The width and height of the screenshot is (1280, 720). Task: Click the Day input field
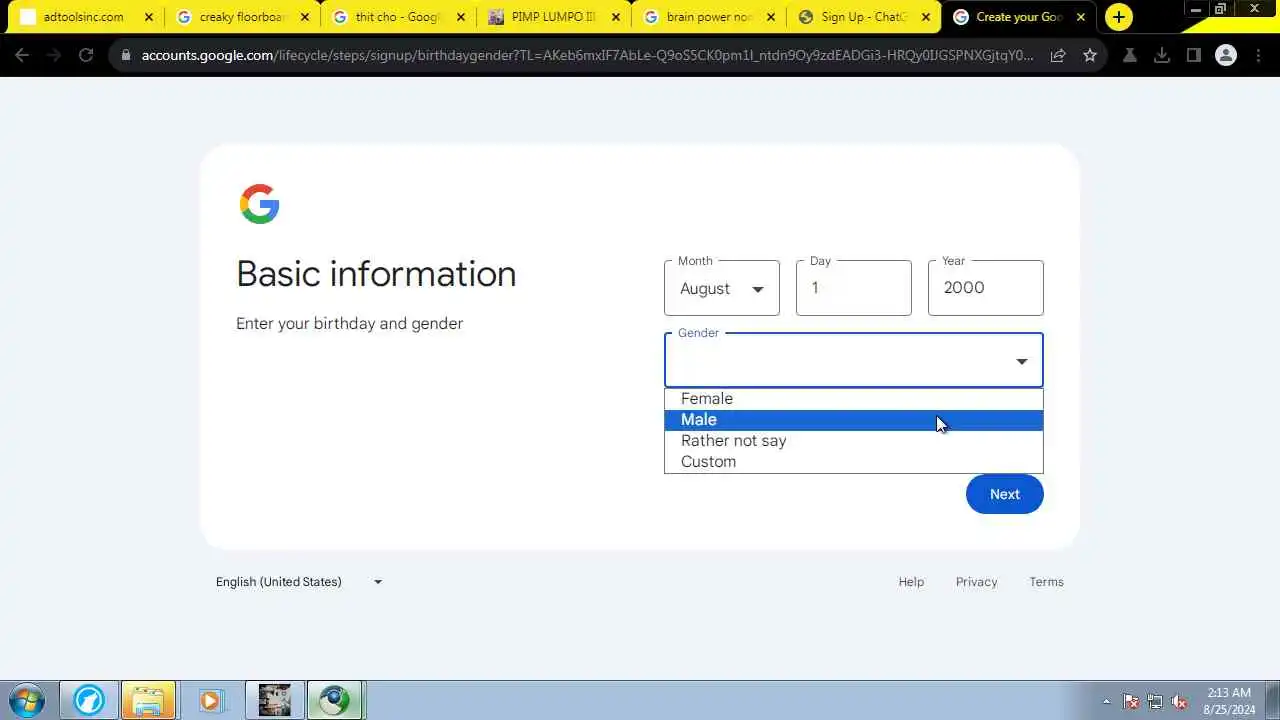tap(854, 288)
